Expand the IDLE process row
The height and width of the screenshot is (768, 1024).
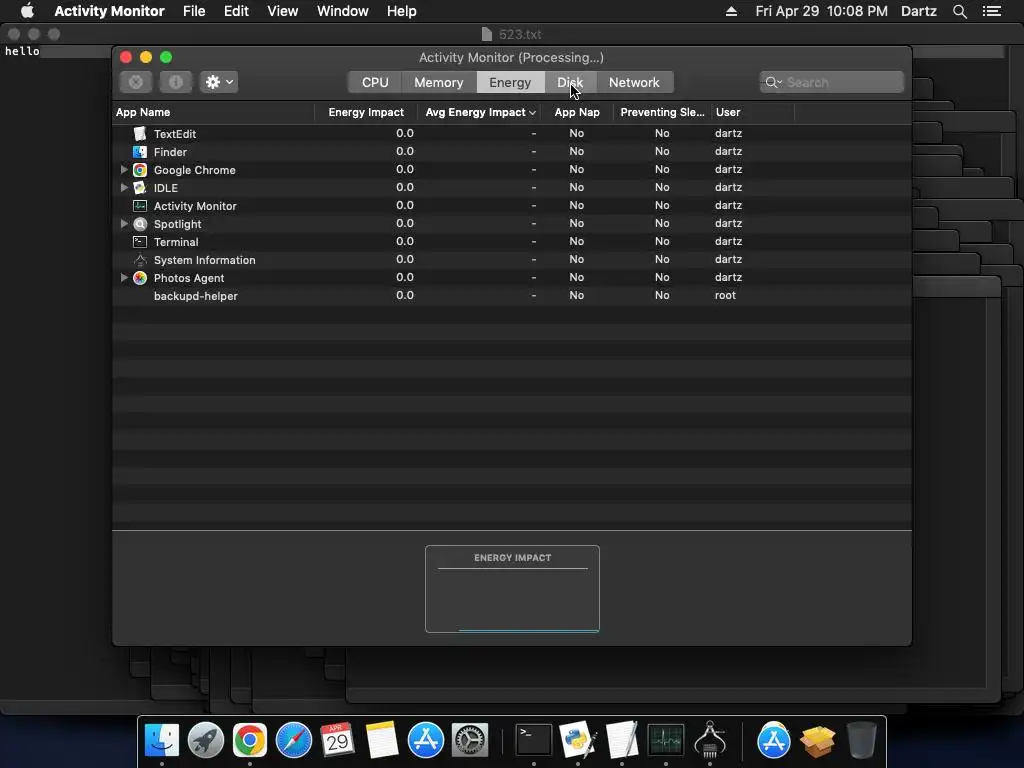(x=124, y=187)
